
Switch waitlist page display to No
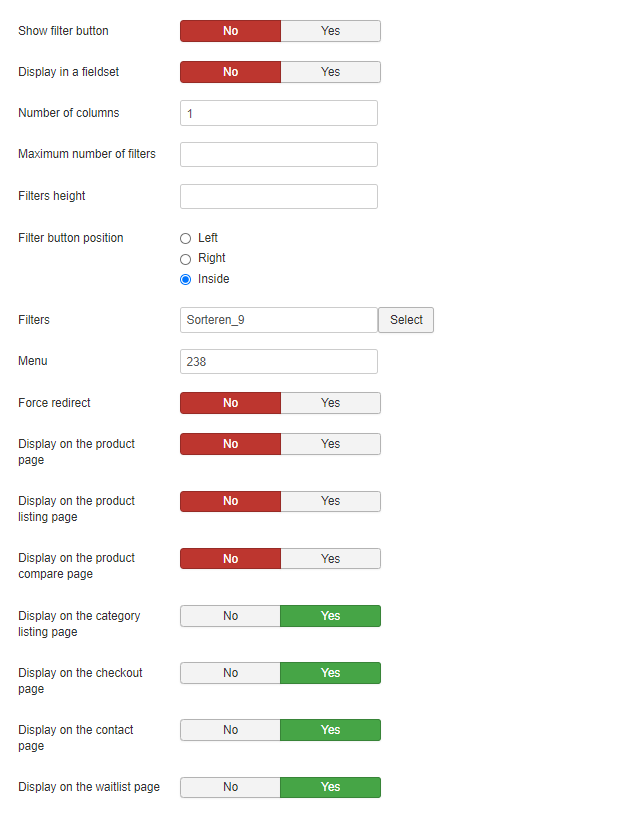(231, 787)
